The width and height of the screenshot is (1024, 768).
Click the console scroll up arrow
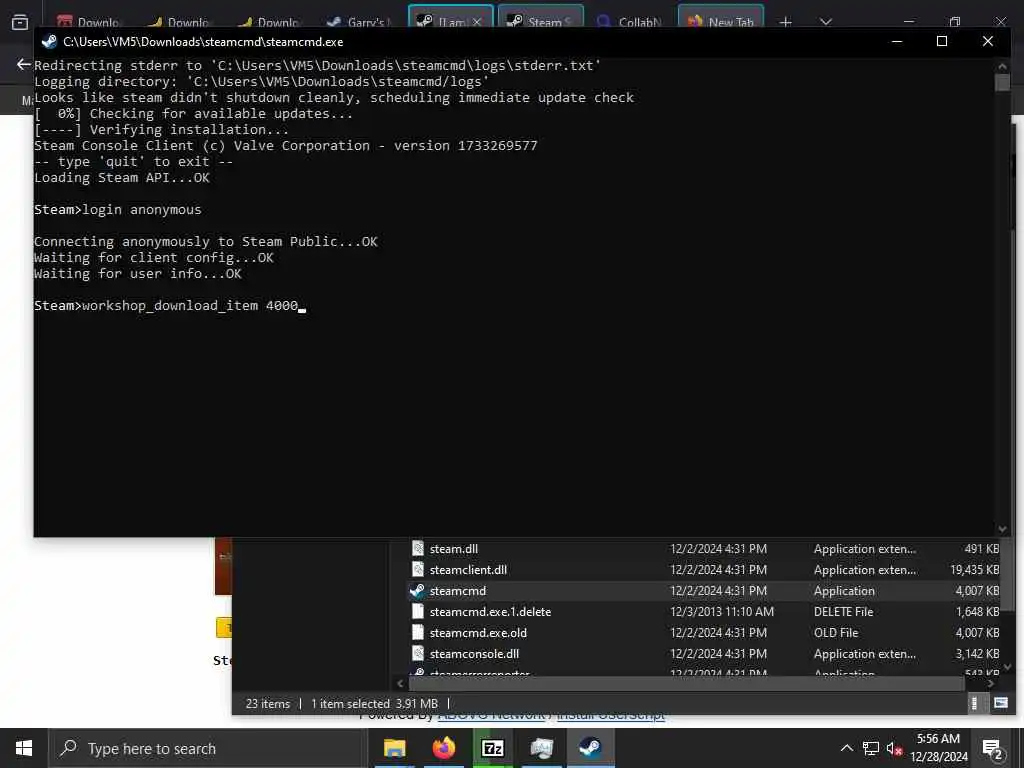tap(1002, 66)
